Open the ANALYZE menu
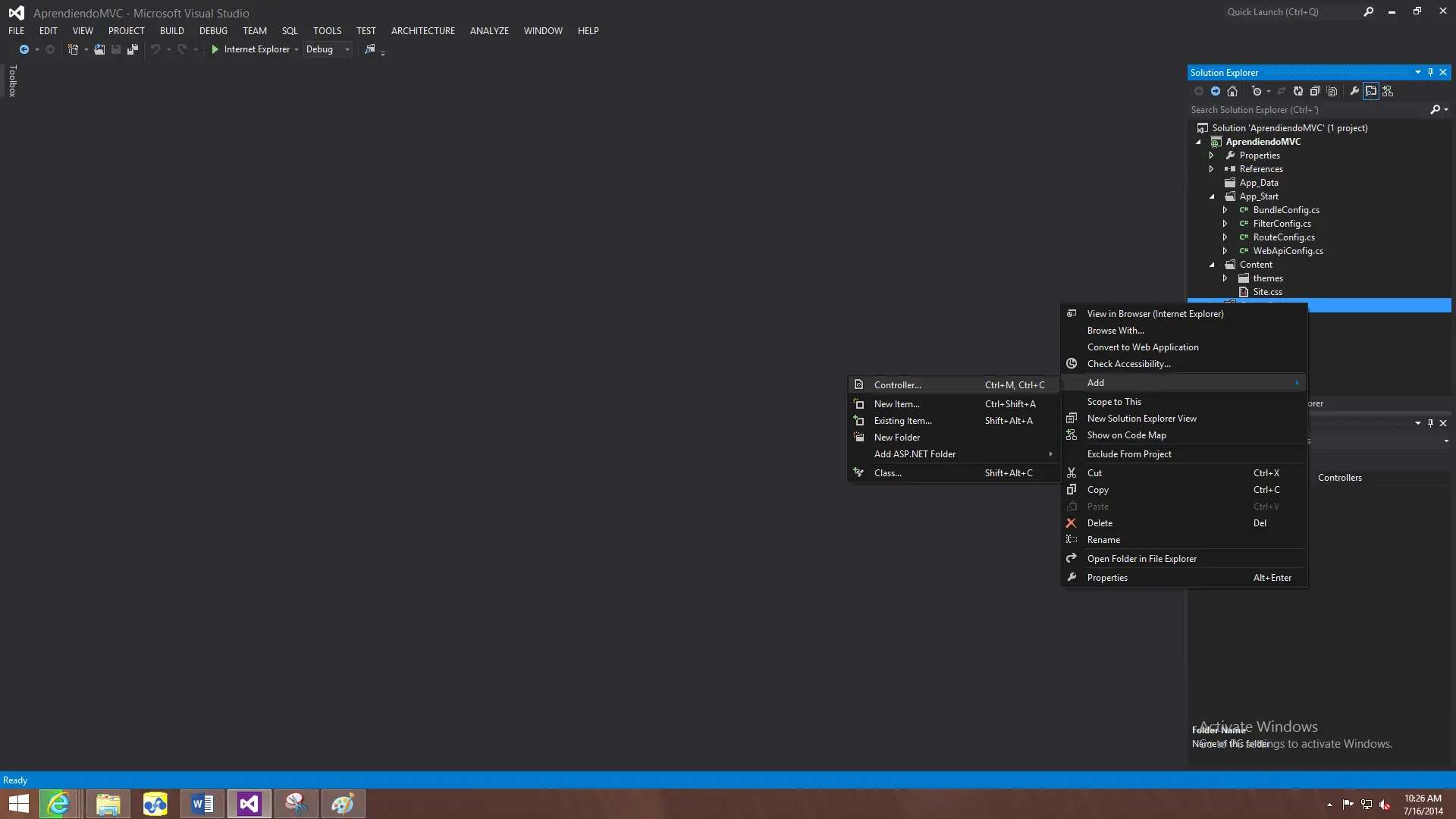1456x819 pixels. [489, 31]
